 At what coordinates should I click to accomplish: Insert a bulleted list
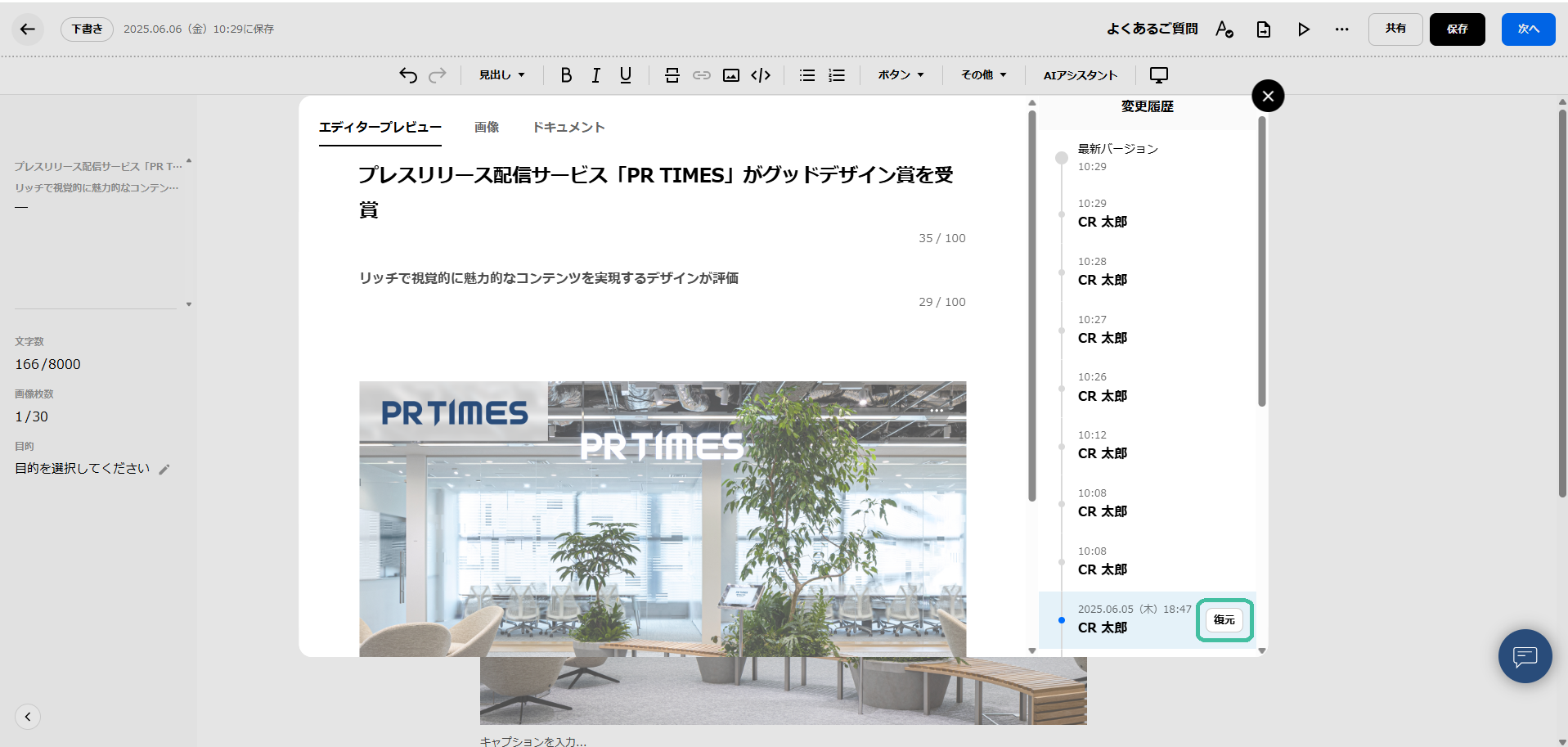807,75
